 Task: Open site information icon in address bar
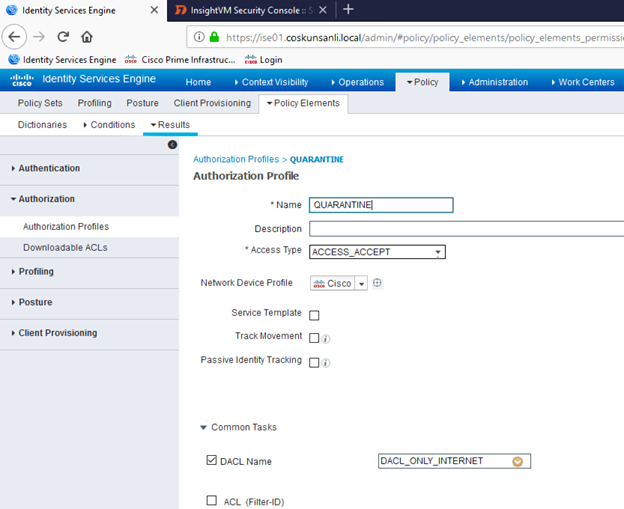click(199, 37)
